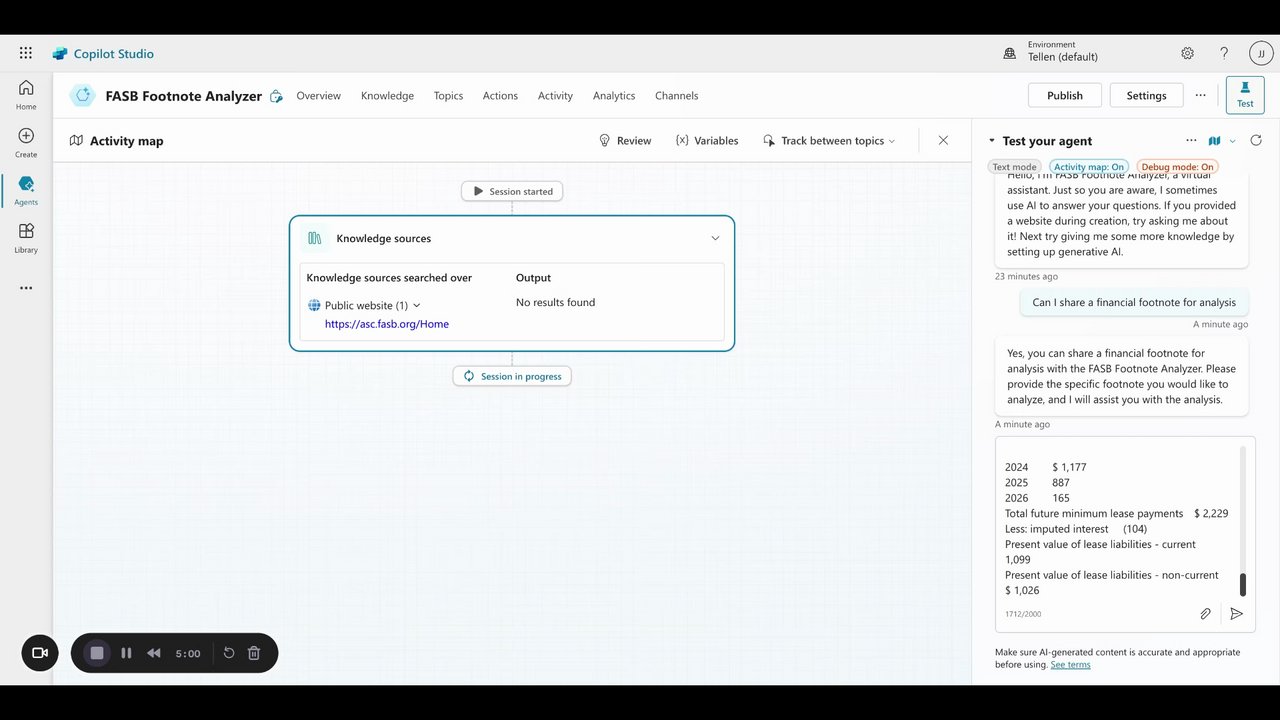Screen dimensions: 1280x720
Task: Click the activity map icon in test pane
Action: coord(1215,141)
